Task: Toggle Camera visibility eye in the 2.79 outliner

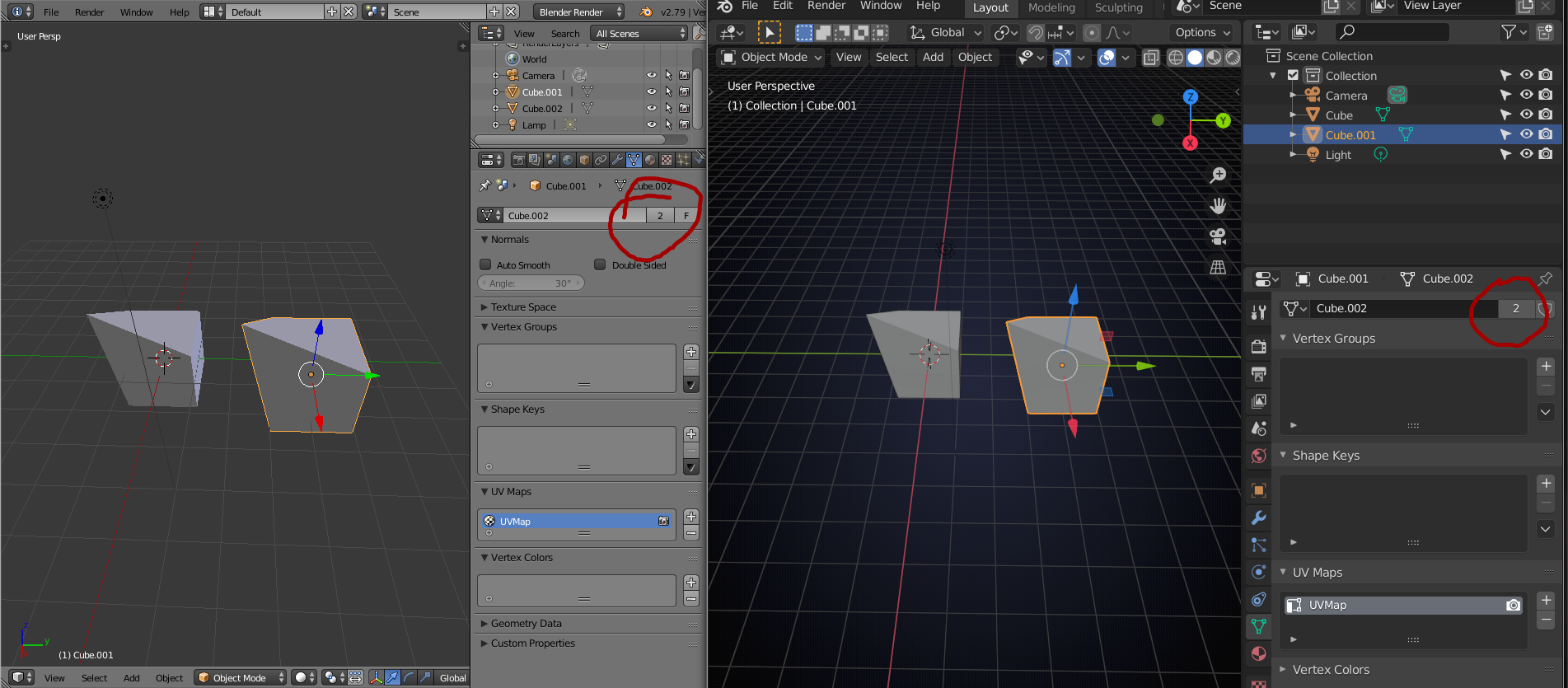Action: pos(652,76)
